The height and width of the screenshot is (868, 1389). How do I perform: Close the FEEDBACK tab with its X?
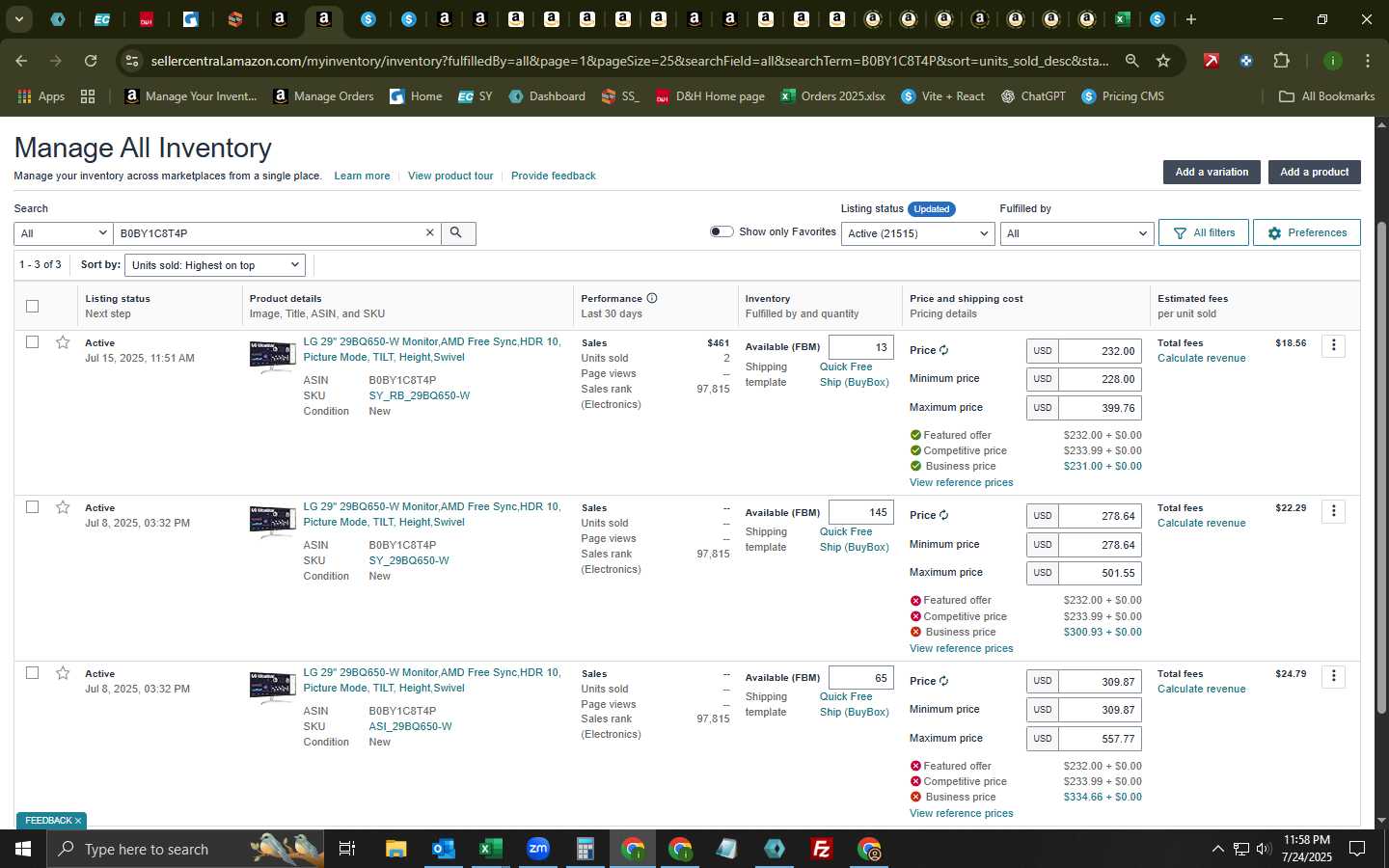pos(78,821)
